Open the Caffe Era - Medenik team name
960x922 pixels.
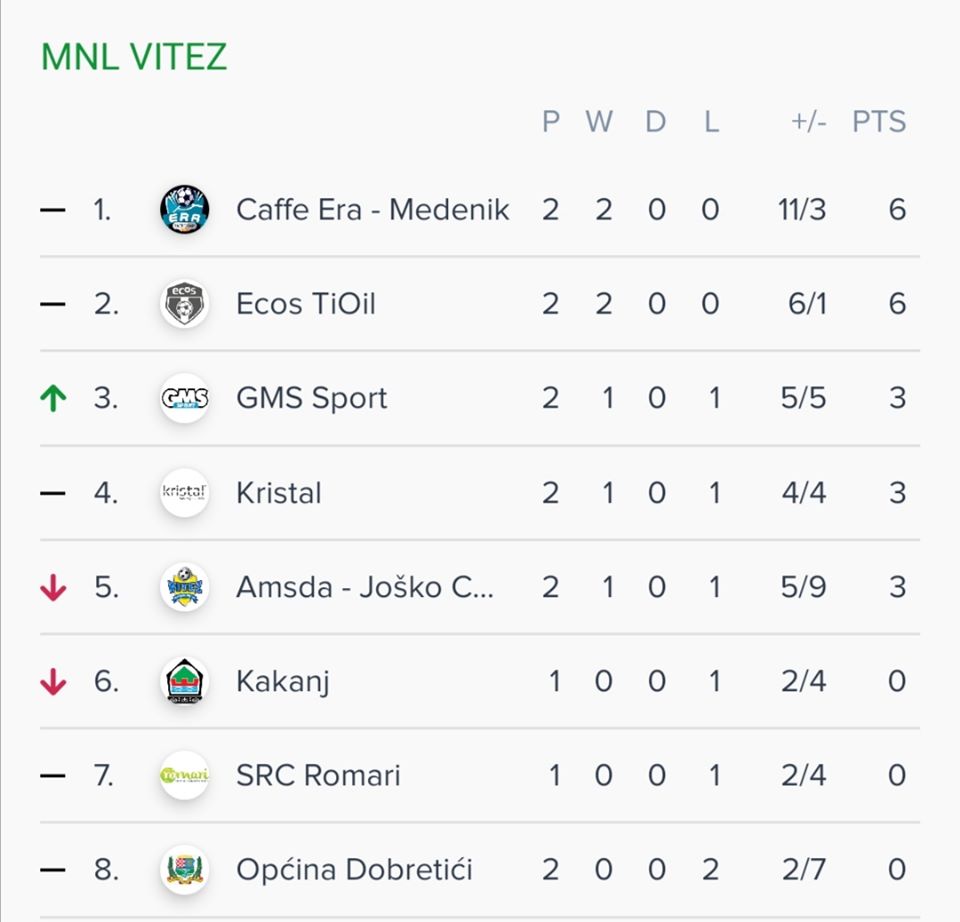coord(372,209)
